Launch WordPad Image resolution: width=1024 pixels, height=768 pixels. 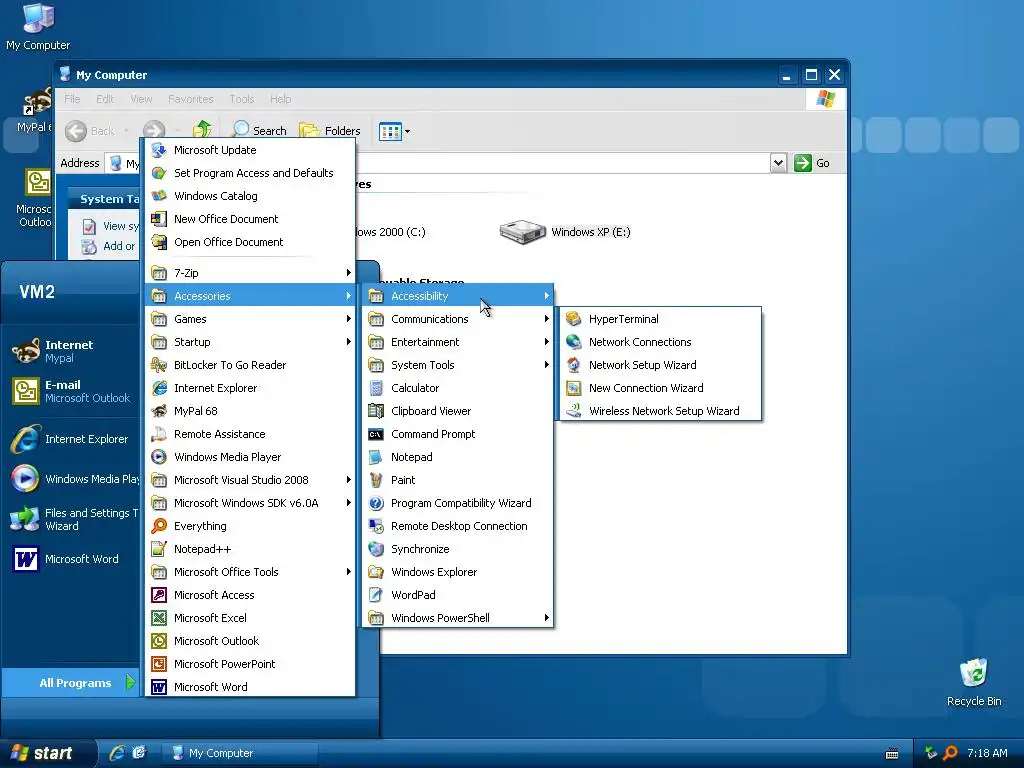tap(458, 595)
